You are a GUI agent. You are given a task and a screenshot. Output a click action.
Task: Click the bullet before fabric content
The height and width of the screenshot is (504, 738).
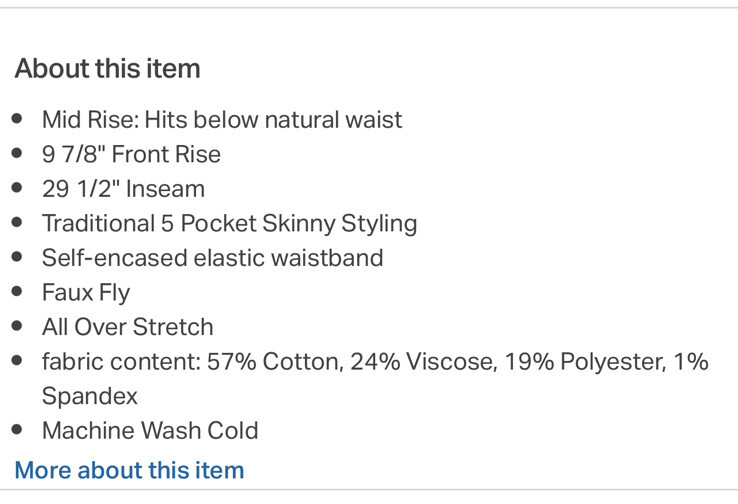pyautogui.click(x=18, y=361)
